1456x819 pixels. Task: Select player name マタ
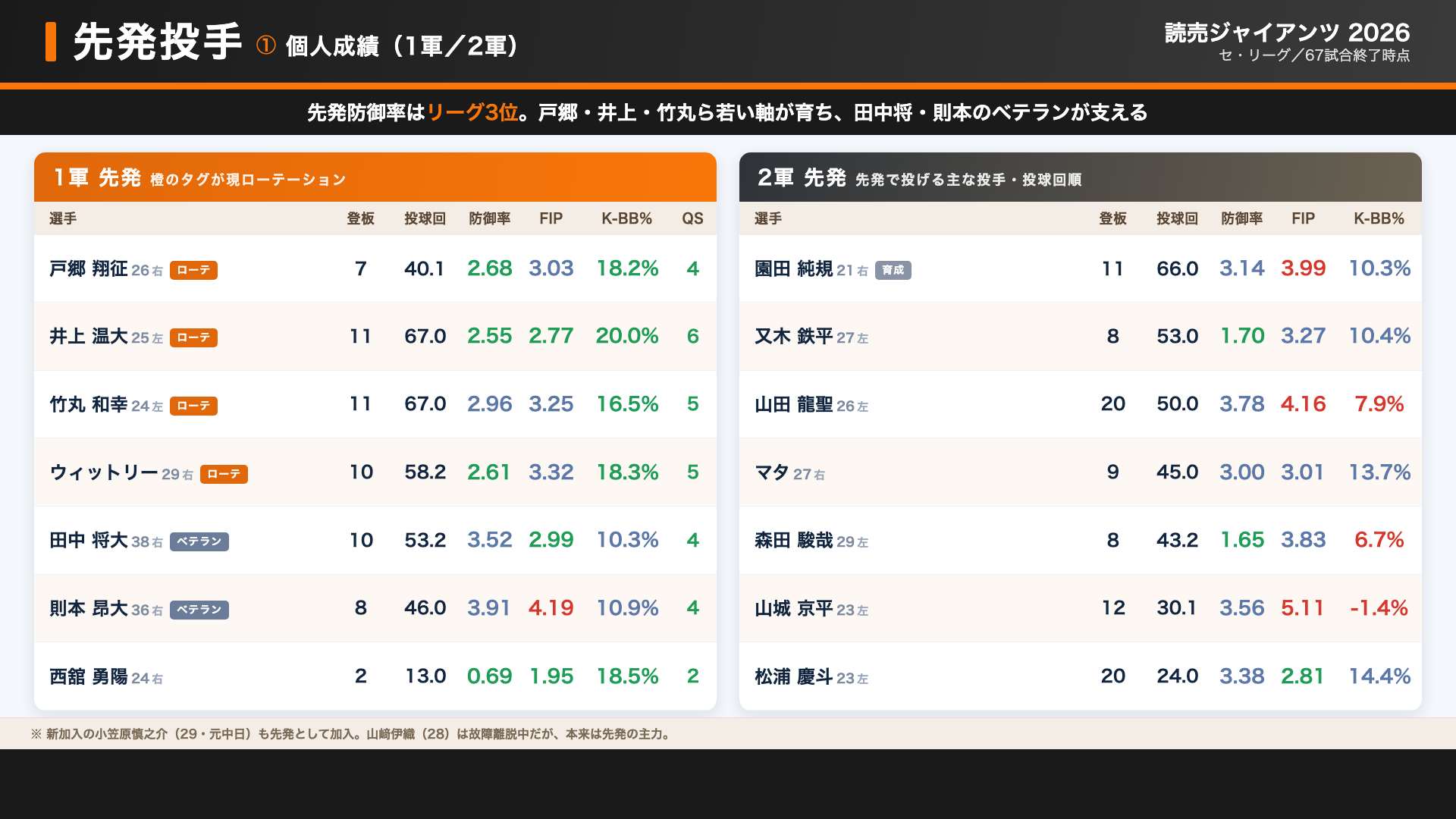tap(772, 473)
